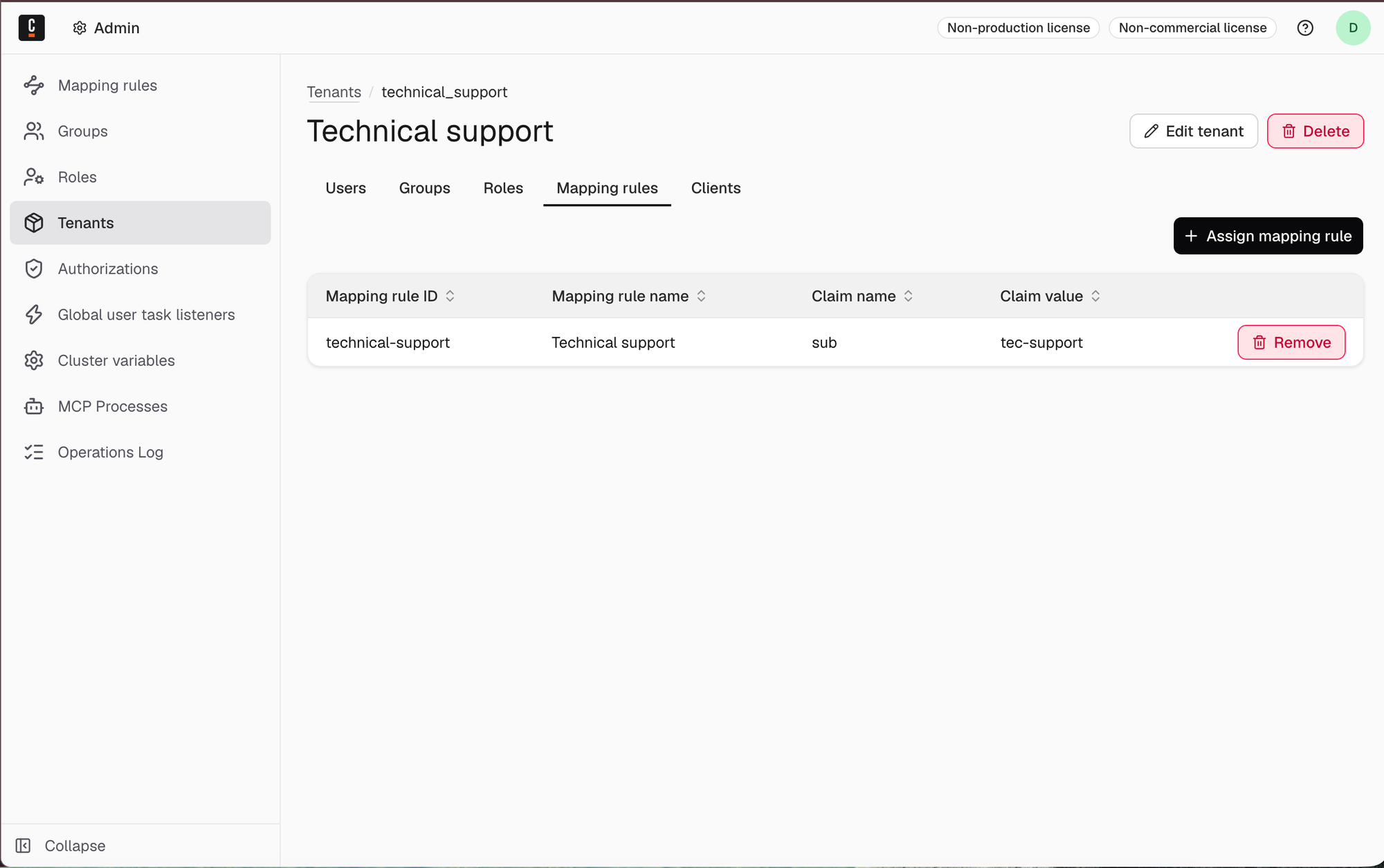
Task: Click the MCP Processes robot icon
Action: 34,406
